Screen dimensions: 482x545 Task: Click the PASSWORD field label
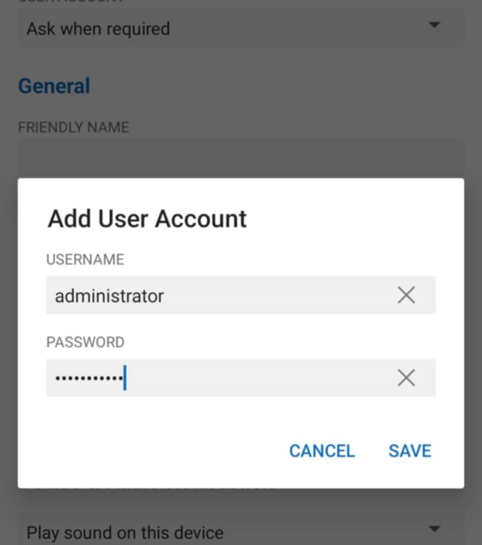(85, 342)
